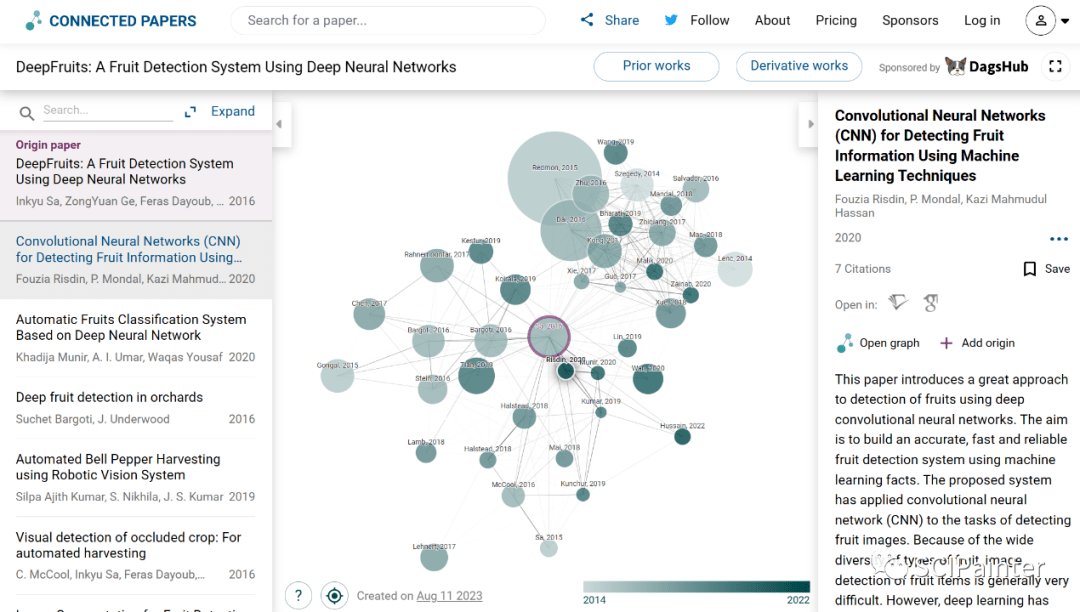Screen dimensions: 1080x612
Task: Select Convolutional Neural Networks (CNN) list entry
Action: click(x=136, y=260)
